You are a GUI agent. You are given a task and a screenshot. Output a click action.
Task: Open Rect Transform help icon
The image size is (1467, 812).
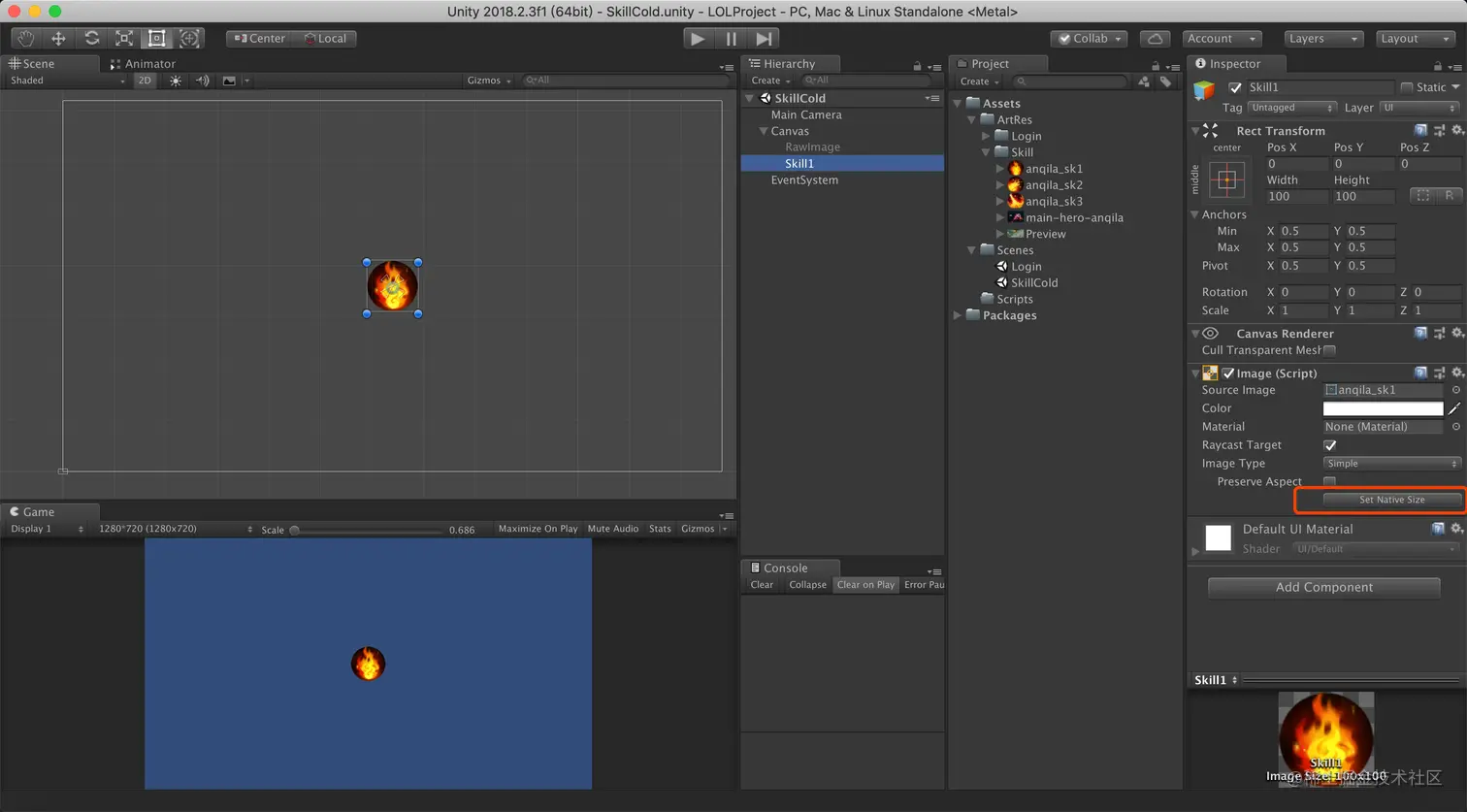1420,130
